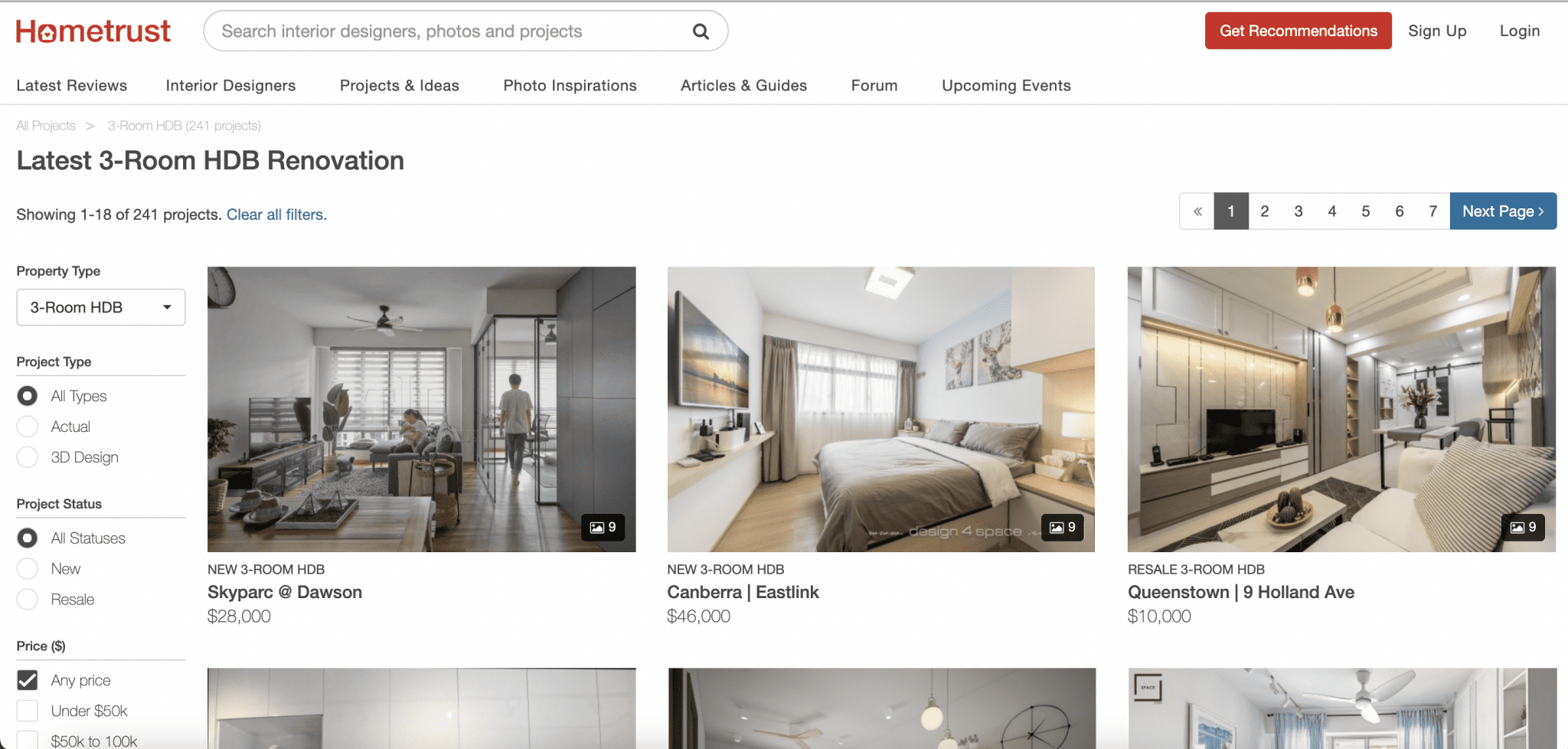Focus the interior designers search field
1568x749 pixels.
pos(452,31)
